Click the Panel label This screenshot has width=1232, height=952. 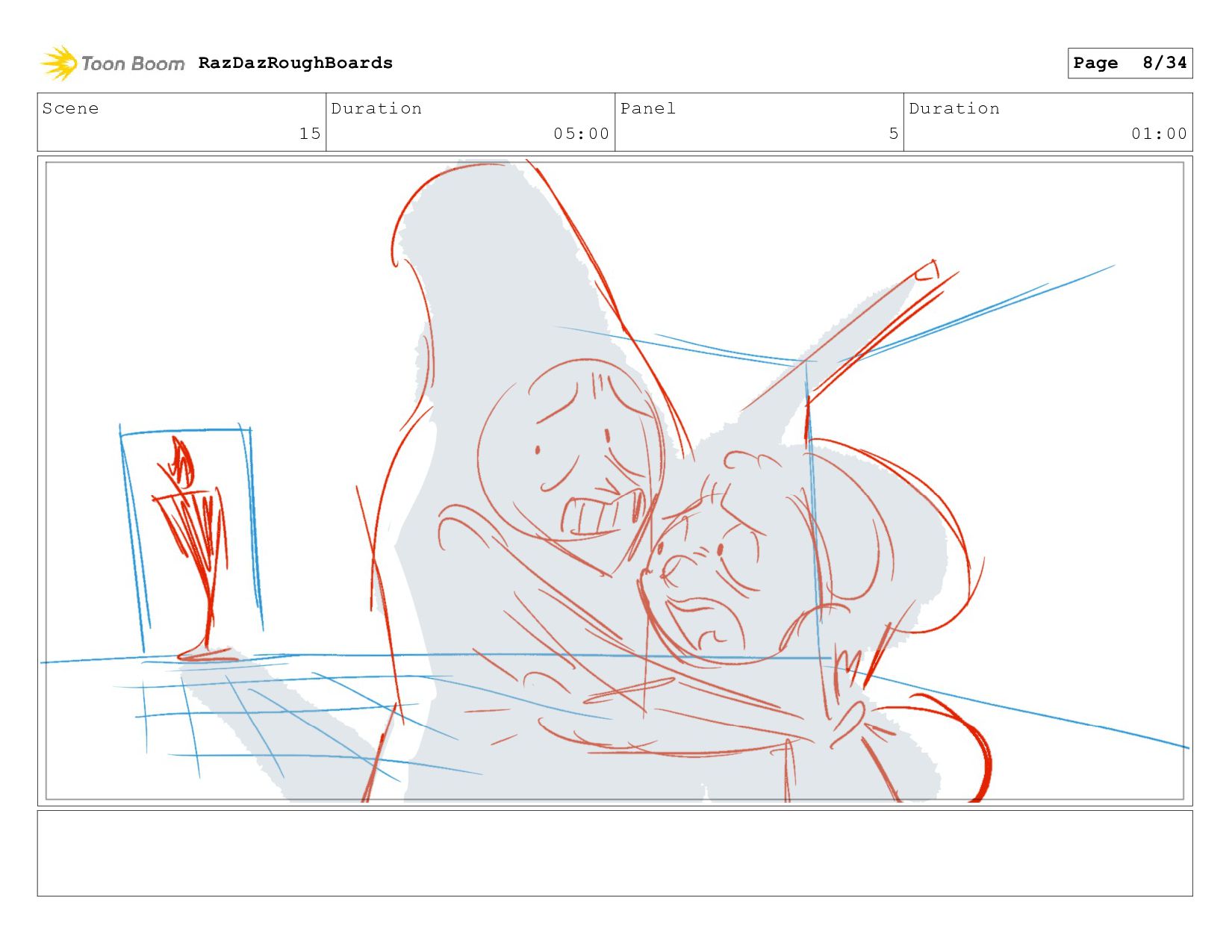[648, 108]
